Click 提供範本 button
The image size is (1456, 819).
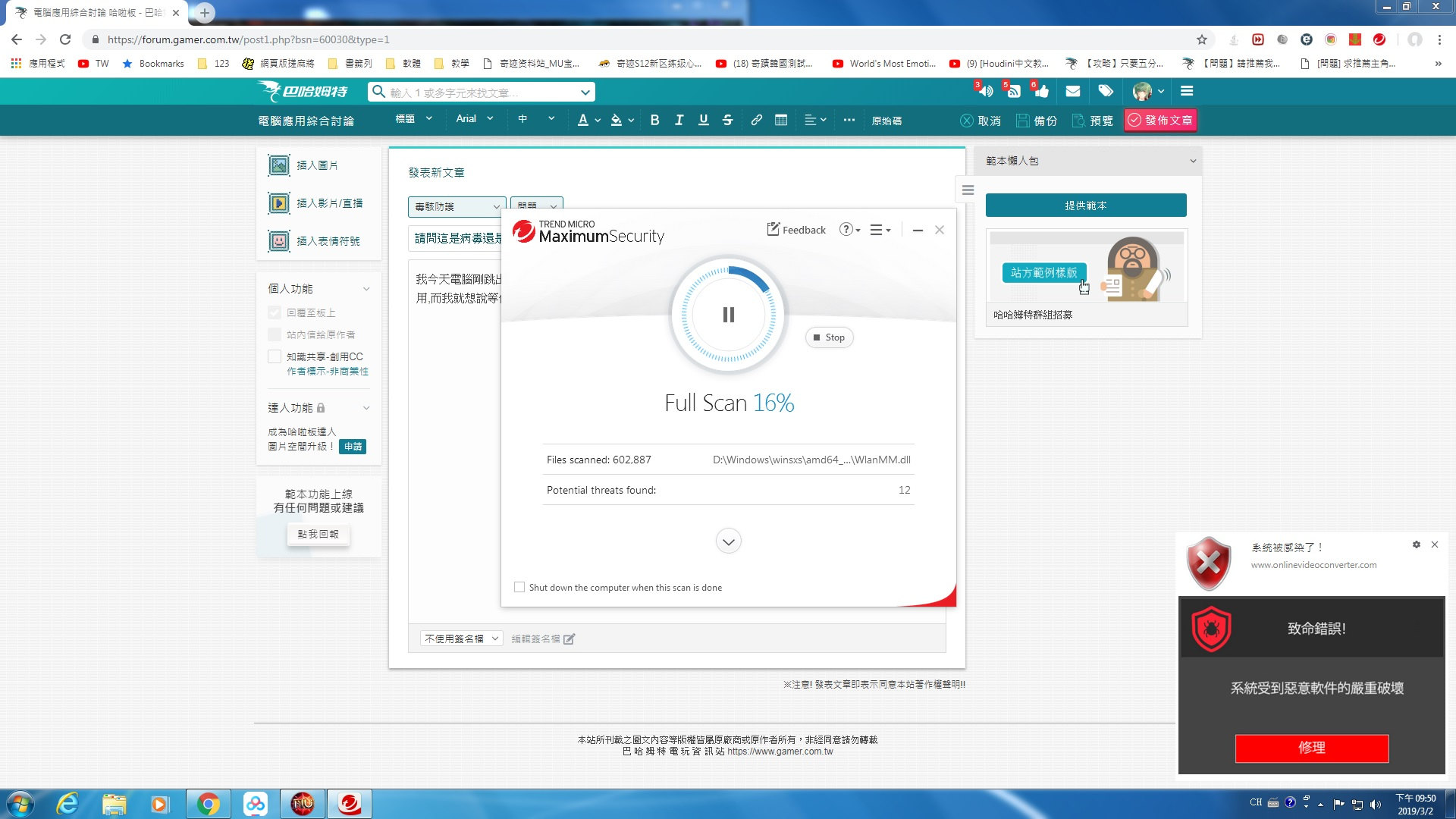[x=1086, y=206]
